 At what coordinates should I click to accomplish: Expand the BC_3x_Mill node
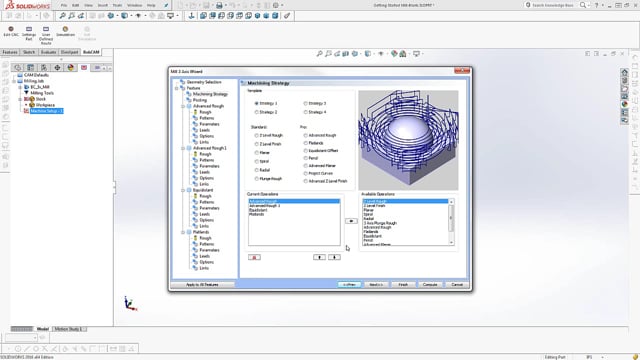(x=20, y=87)
